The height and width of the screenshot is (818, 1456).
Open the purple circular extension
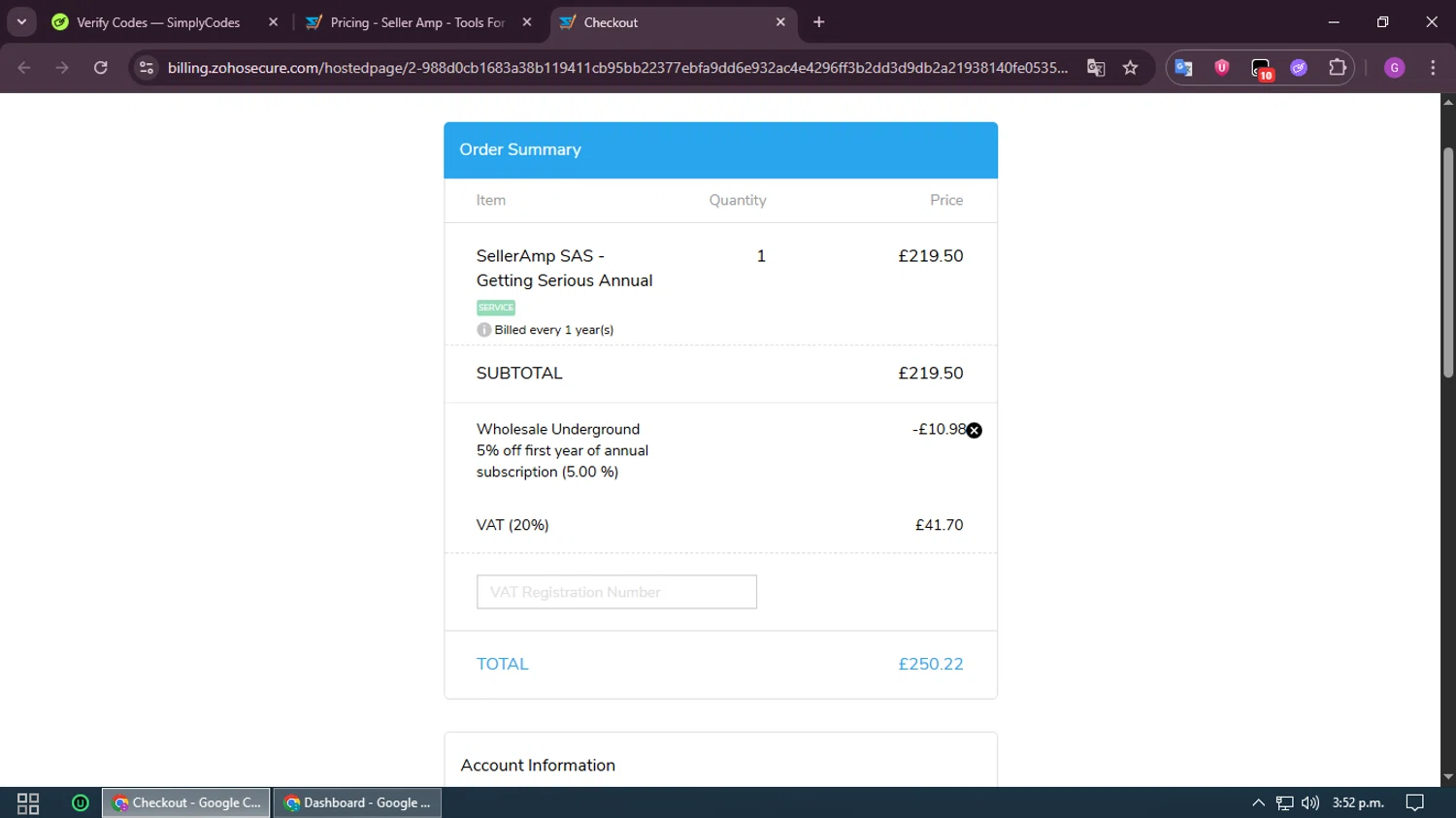[x=1299, y=68]
